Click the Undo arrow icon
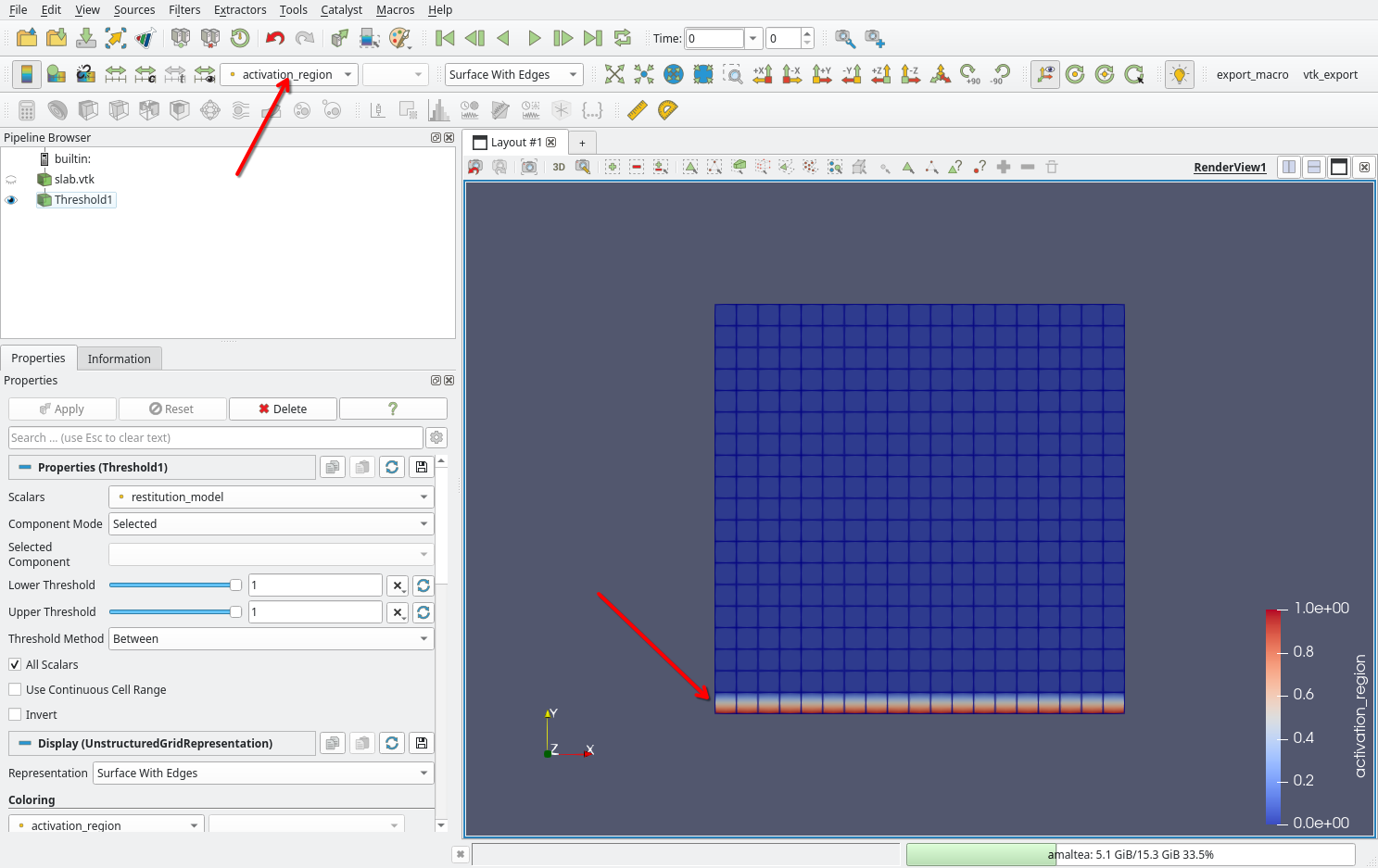This screenshot has width=1378, height=868. 274,38
